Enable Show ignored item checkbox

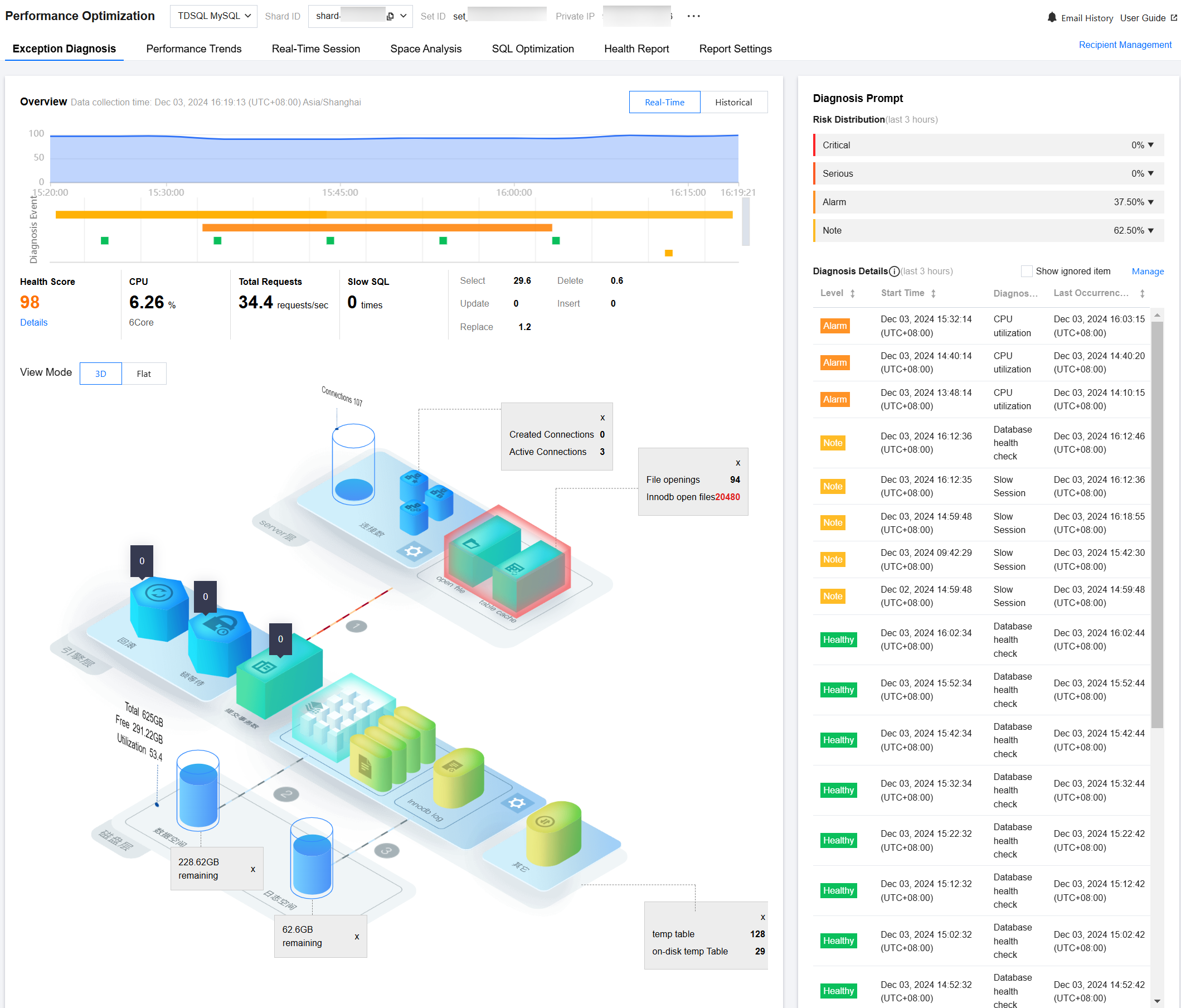pos(1026,272)
